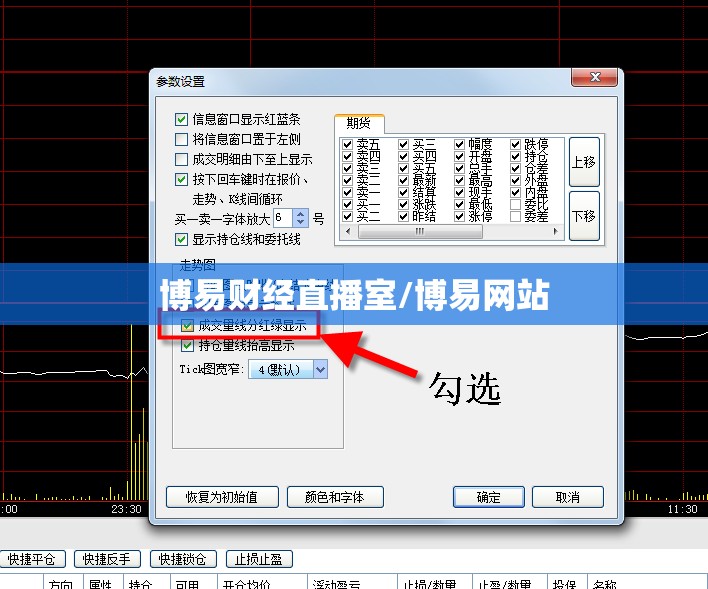Enable the 委差 field checkbox

tap(515, 216)
